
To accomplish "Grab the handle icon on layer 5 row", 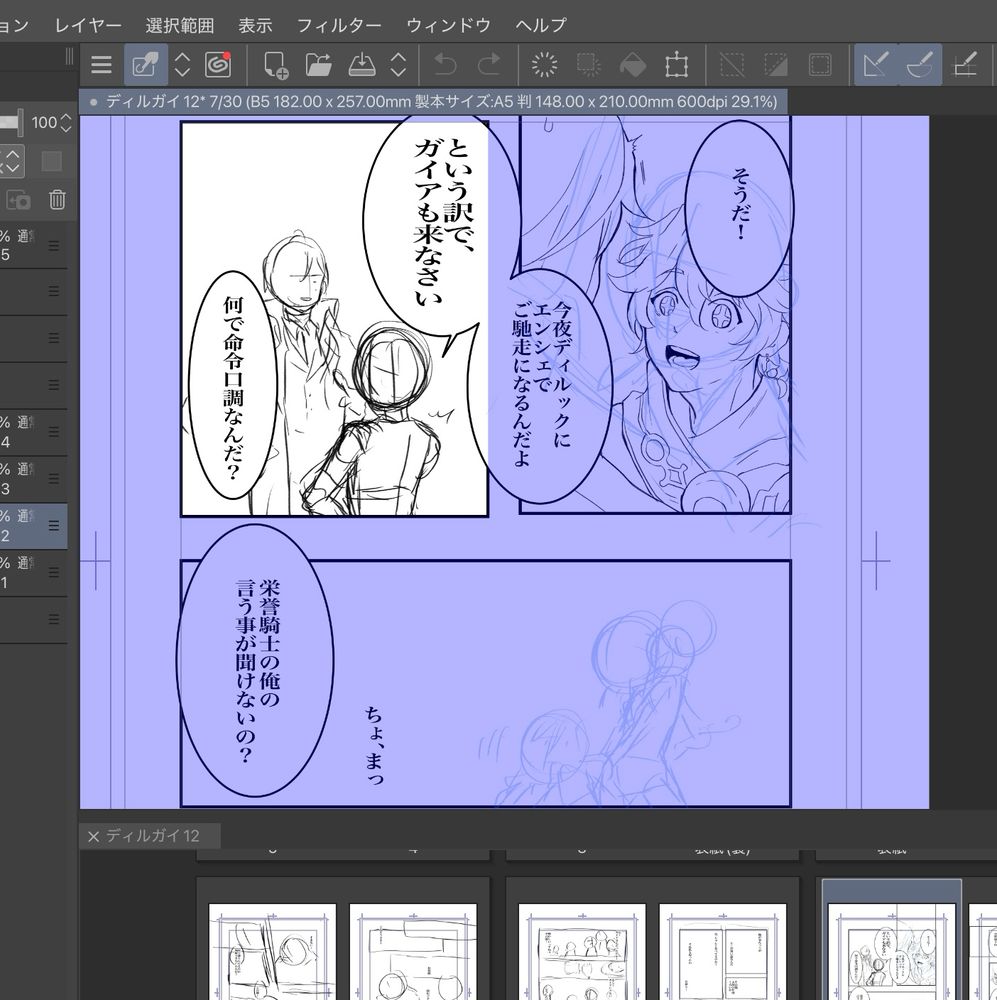I will pyautogui.click(x=54, y=246).
